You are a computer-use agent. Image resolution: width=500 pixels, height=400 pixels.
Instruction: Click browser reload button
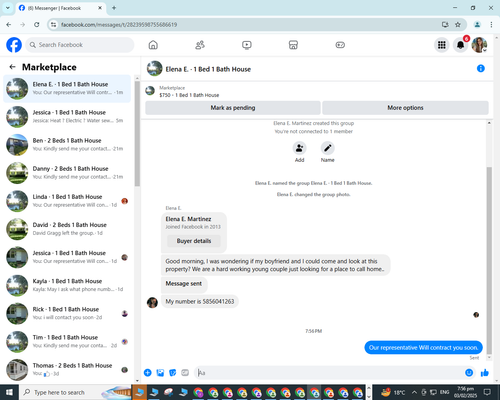click(x=37, y=25)
